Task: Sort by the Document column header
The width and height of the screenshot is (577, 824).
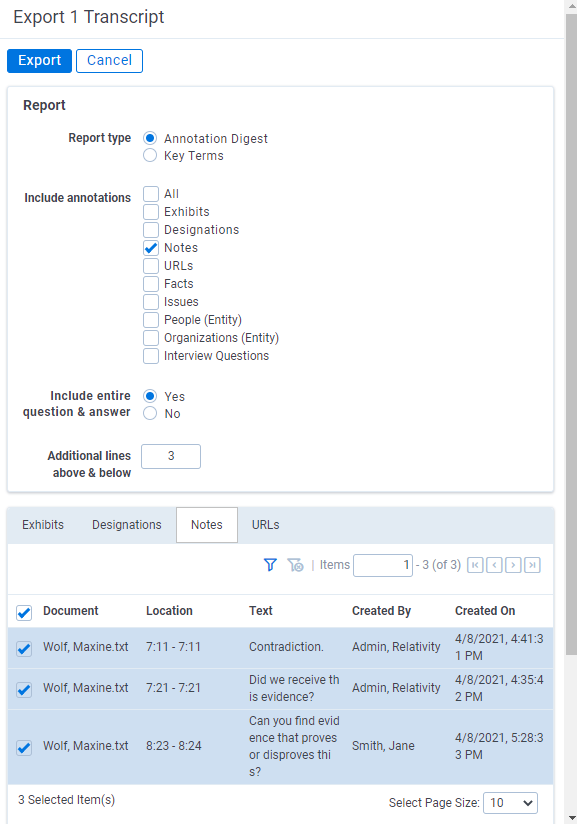Action: point(70,611)
